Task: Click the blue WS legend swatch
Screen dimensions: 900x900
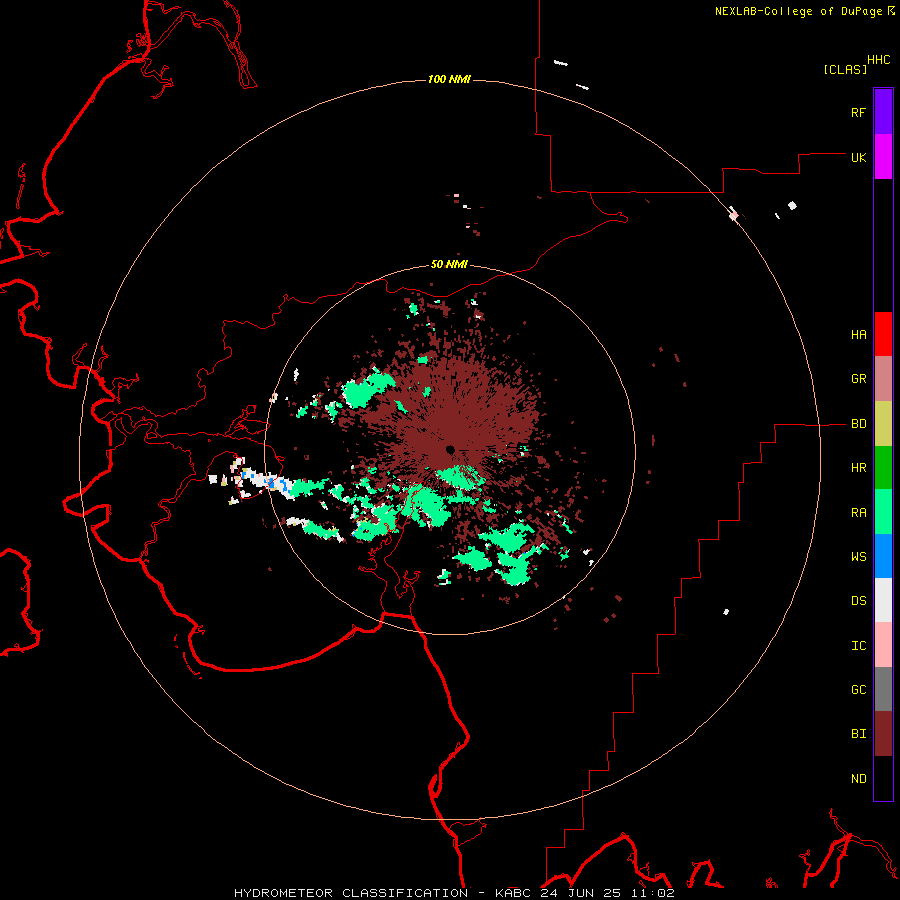Action: (x=883, y=556)
